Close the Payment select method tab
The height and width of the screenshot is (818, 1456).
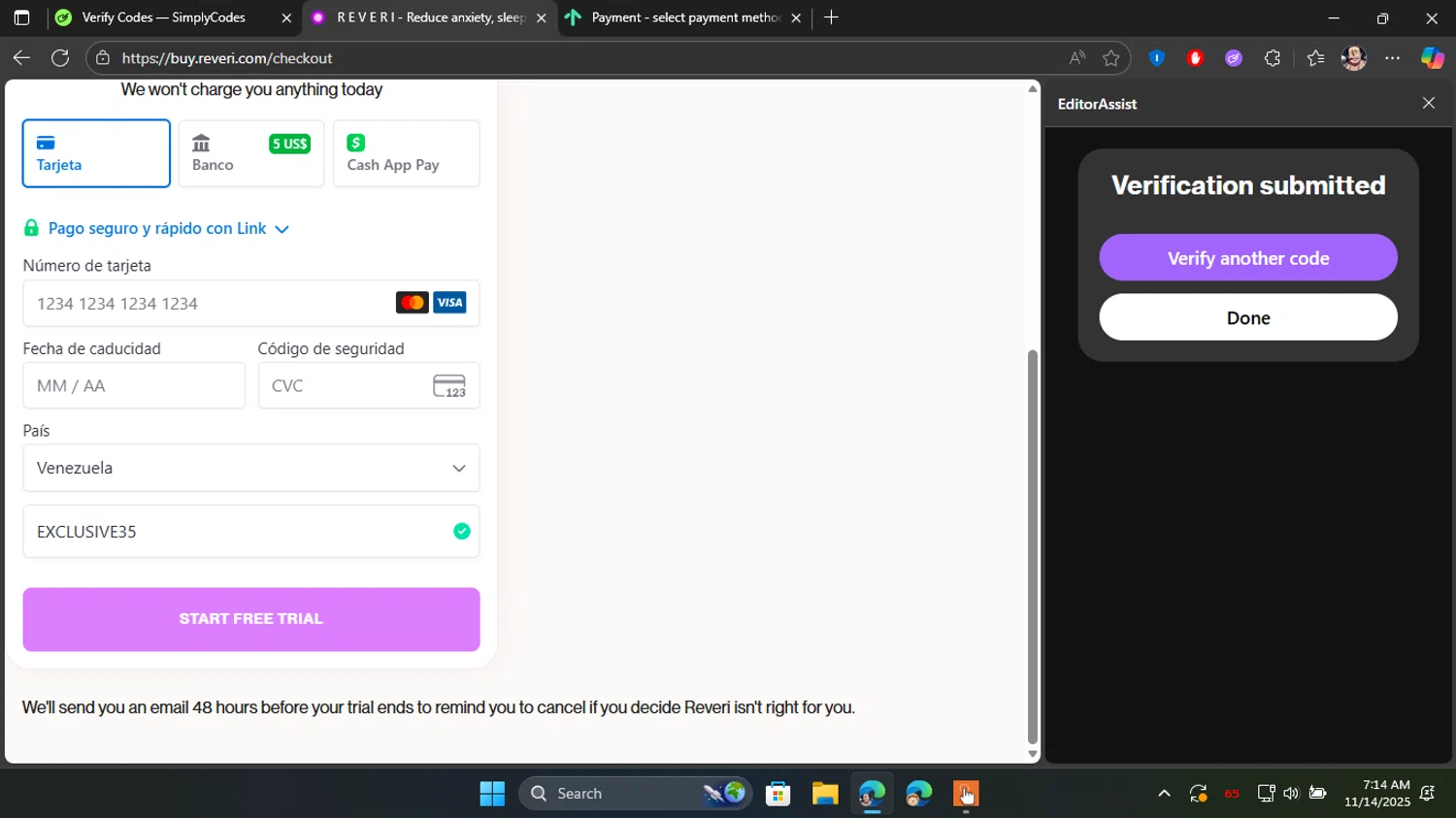(796, 17)
